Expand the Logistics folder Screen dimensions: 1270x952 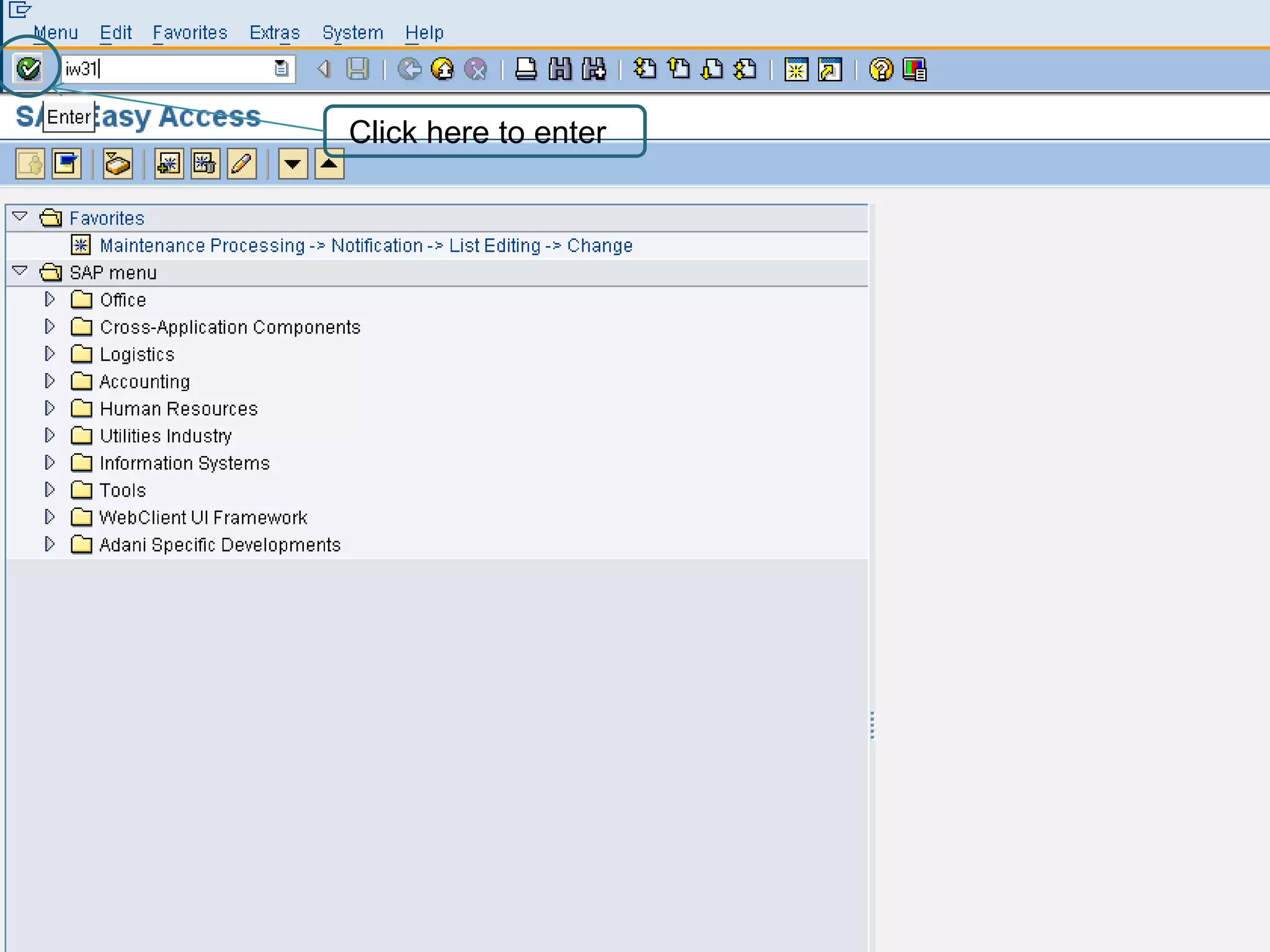click(50, 354)
